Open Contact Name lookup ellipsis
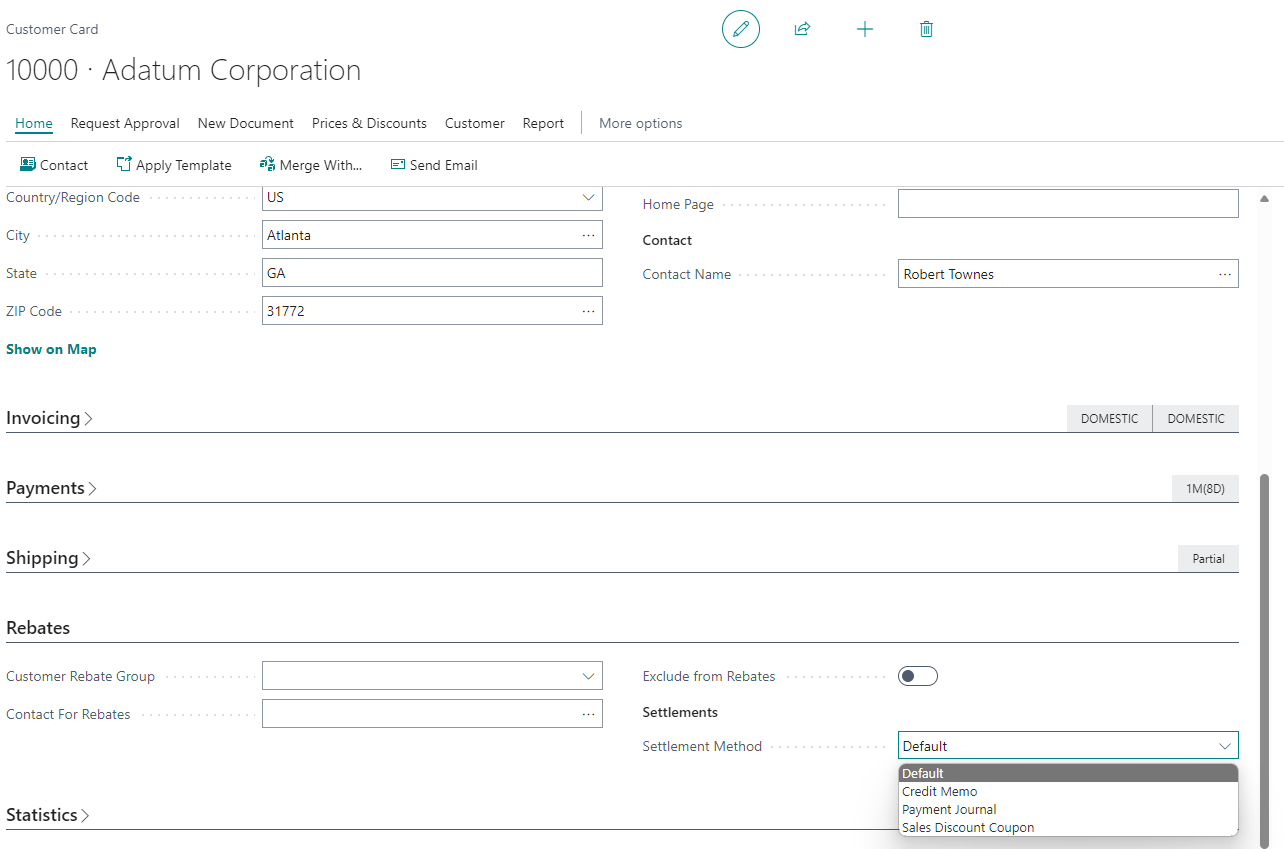 click(1224, 274)
